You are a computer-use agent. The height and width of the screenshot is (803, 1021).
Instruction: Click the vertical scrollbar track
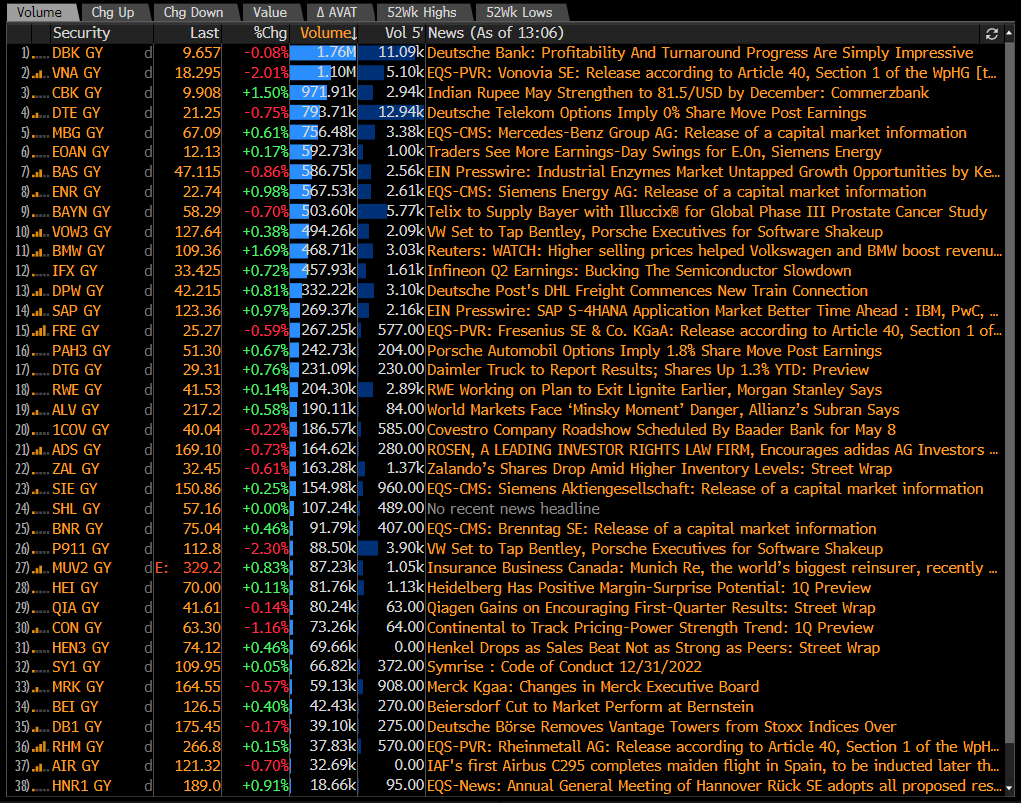tap(1009, 409)
